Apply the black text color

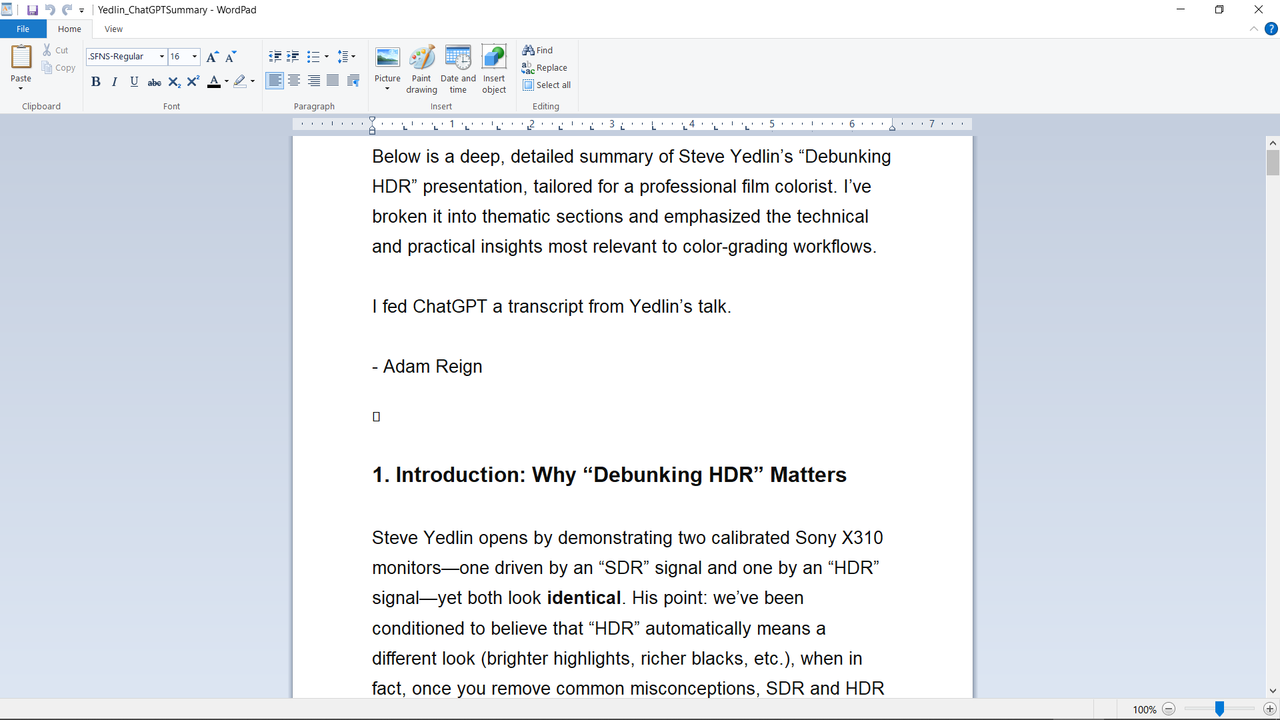[x=213, y=82]
